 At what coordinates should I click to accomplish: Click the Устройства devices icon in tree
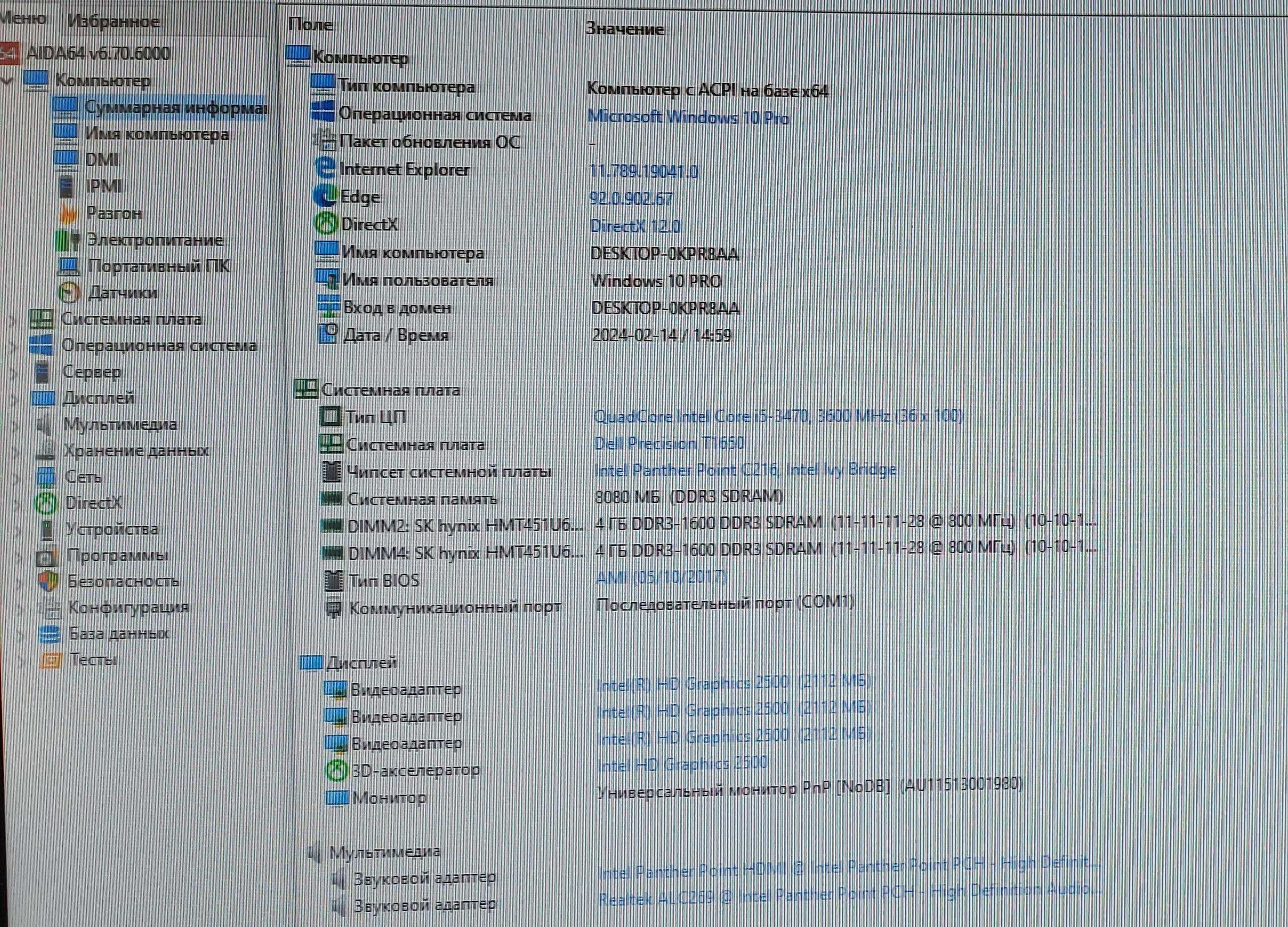(x=47, y=529)
